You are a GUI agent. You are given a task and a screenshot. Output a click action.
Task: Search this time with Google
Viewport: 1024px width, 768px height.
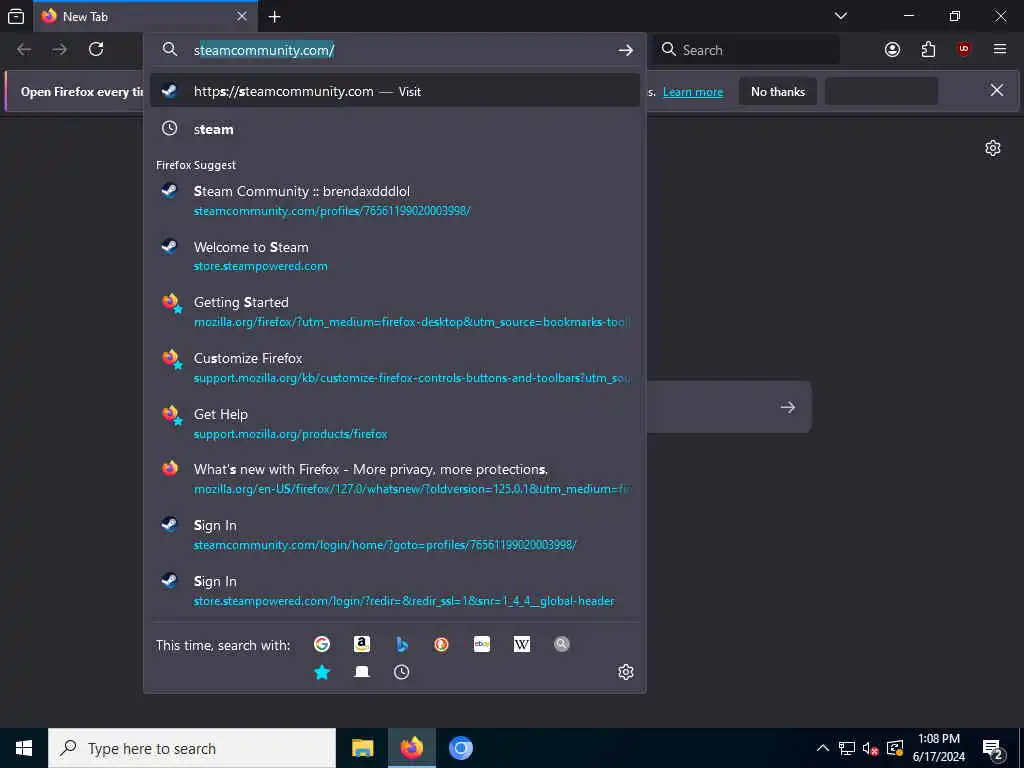coord(322,645)
